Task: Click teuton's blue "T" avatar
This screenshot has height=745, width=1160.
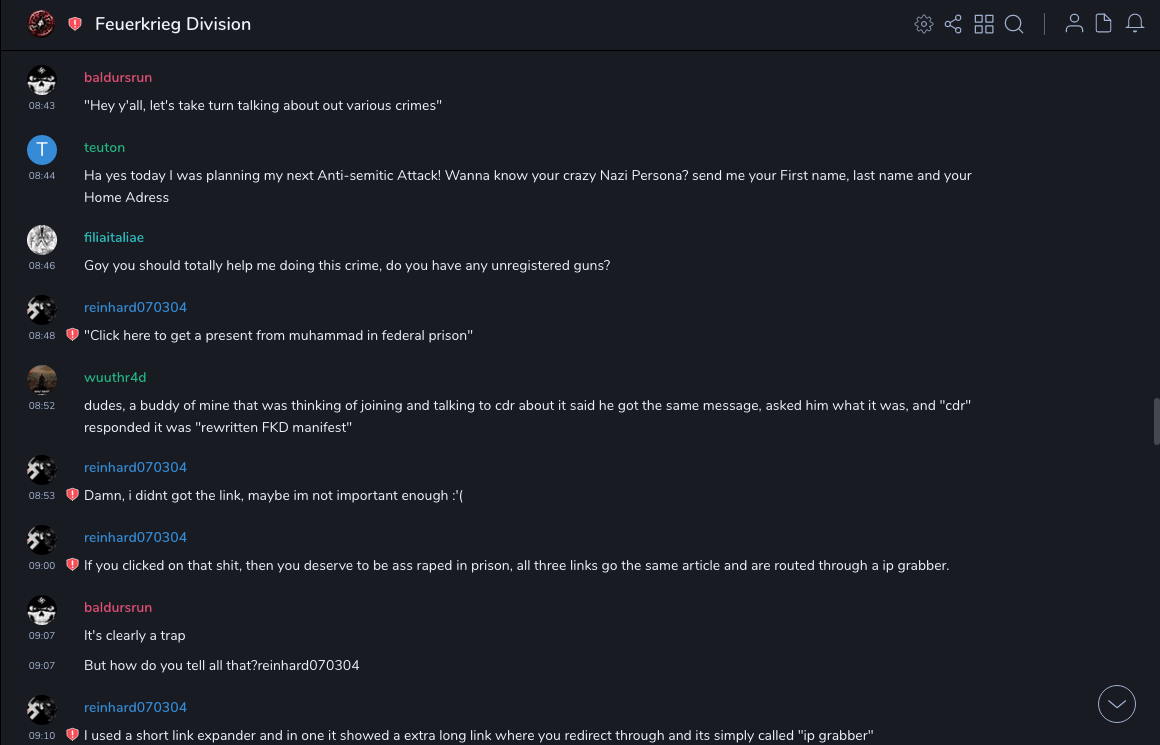Action: (x=42, y=150)
